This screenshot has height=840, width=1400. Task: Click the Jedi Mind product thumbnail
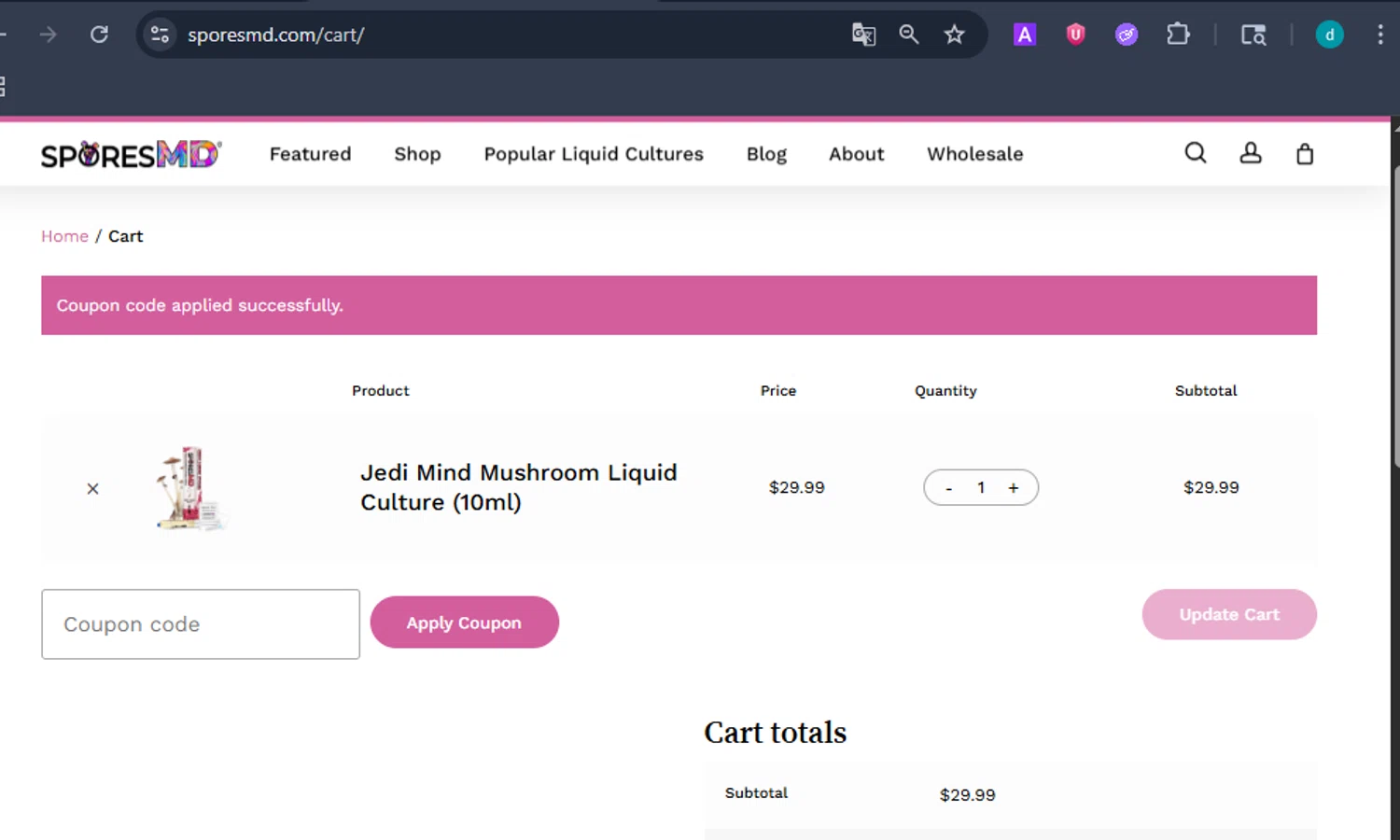pyautogui.click(x=190, y=488)
